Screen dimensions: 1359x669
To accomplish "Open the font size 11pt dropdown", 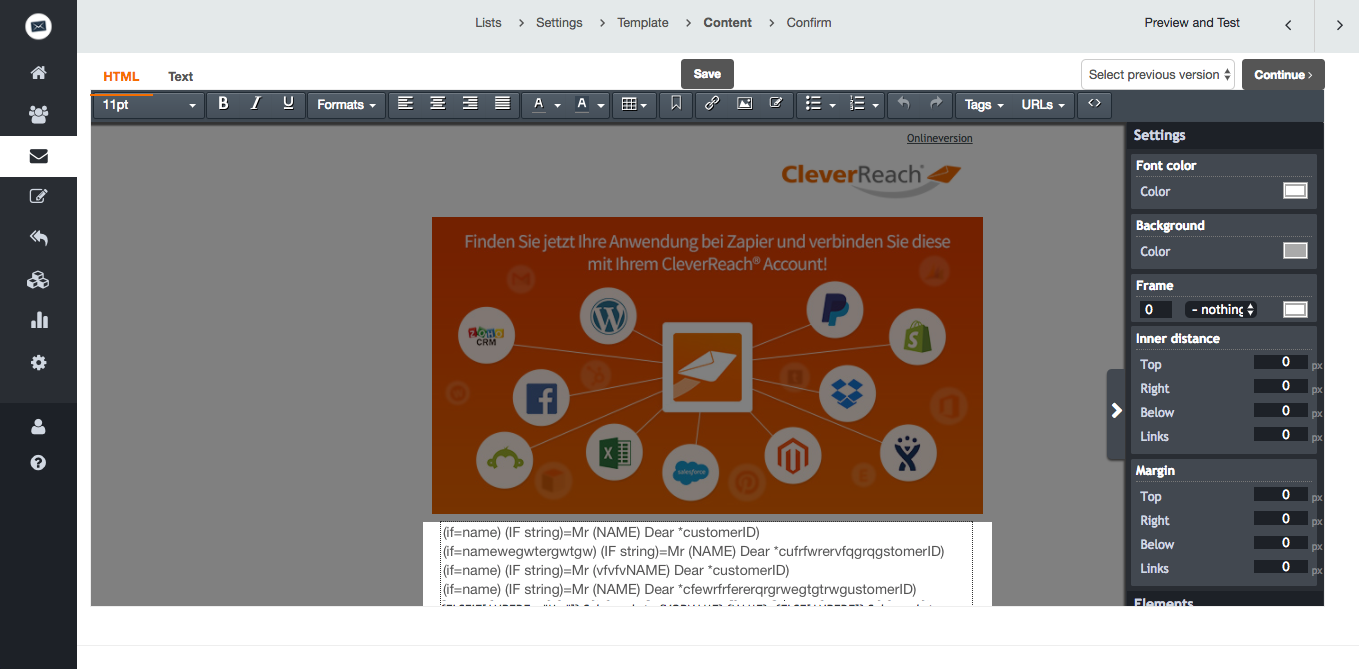I will click(148, 104).
